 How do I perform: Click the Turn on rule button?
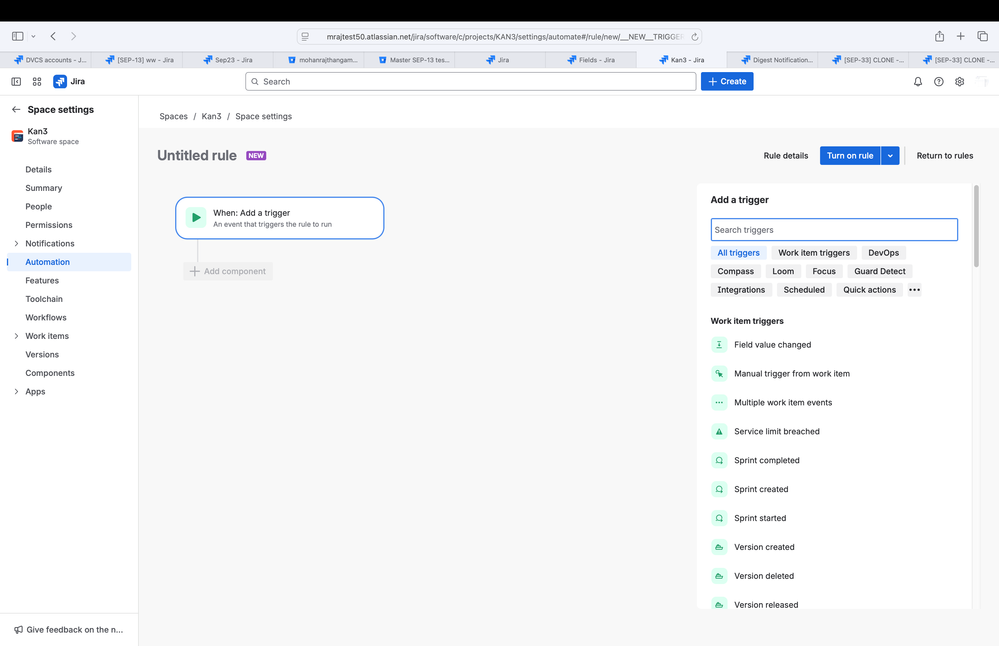click(850, 155)
